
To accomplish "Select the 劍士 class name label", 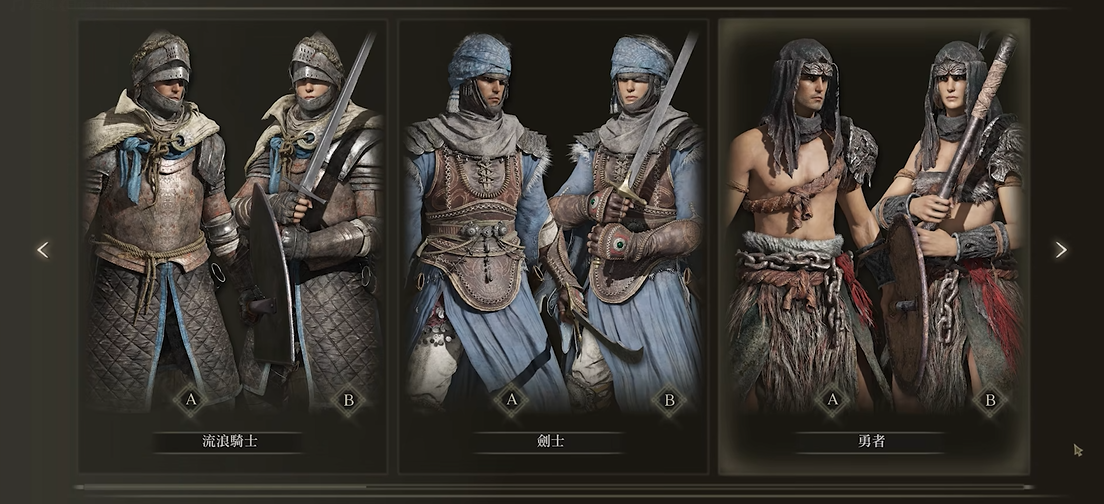I will tap(551, 442).
